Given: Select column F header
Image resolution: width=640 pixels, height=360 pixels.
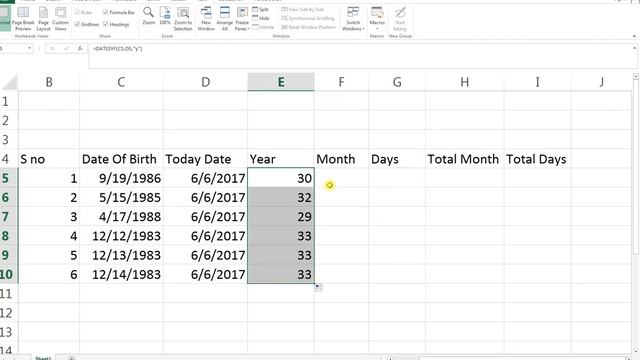Looking at the screenshot, I should click(x=341, y=82).
